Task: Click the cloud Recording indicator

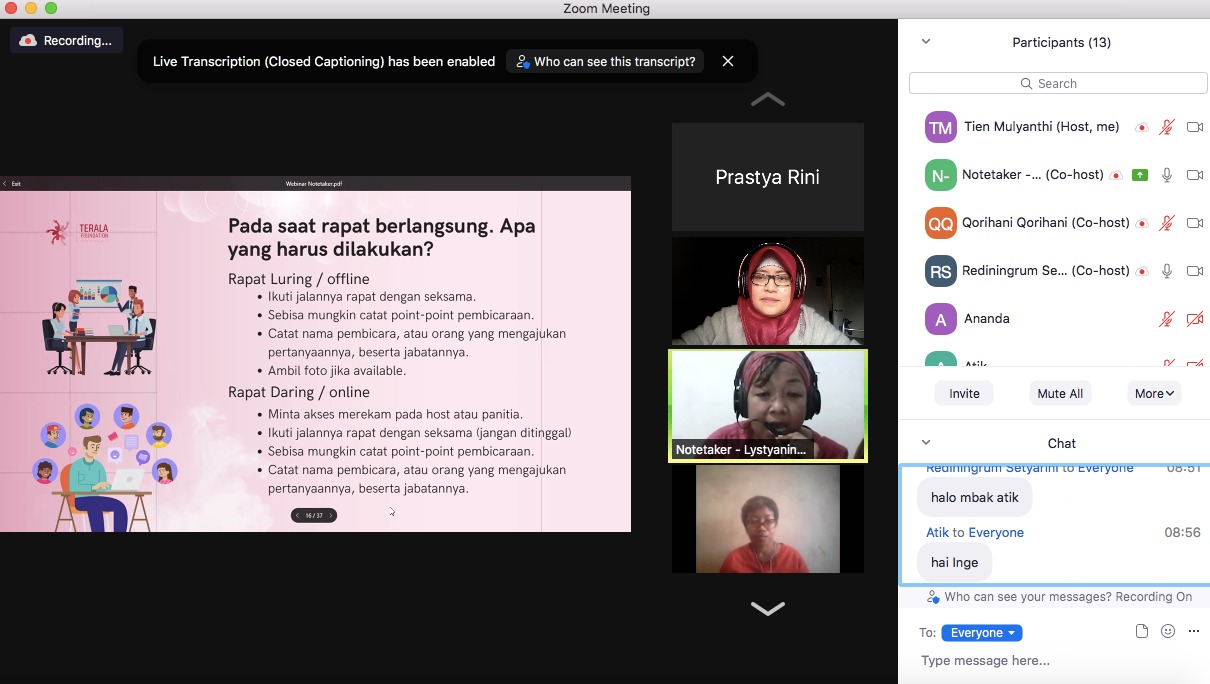Action: click(67, 41)
